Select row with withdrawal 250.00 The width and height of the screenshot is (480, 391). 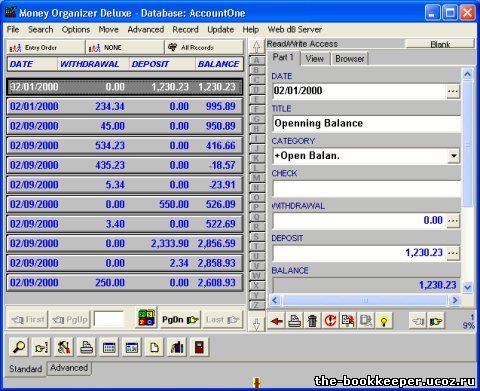pos(124,283)
